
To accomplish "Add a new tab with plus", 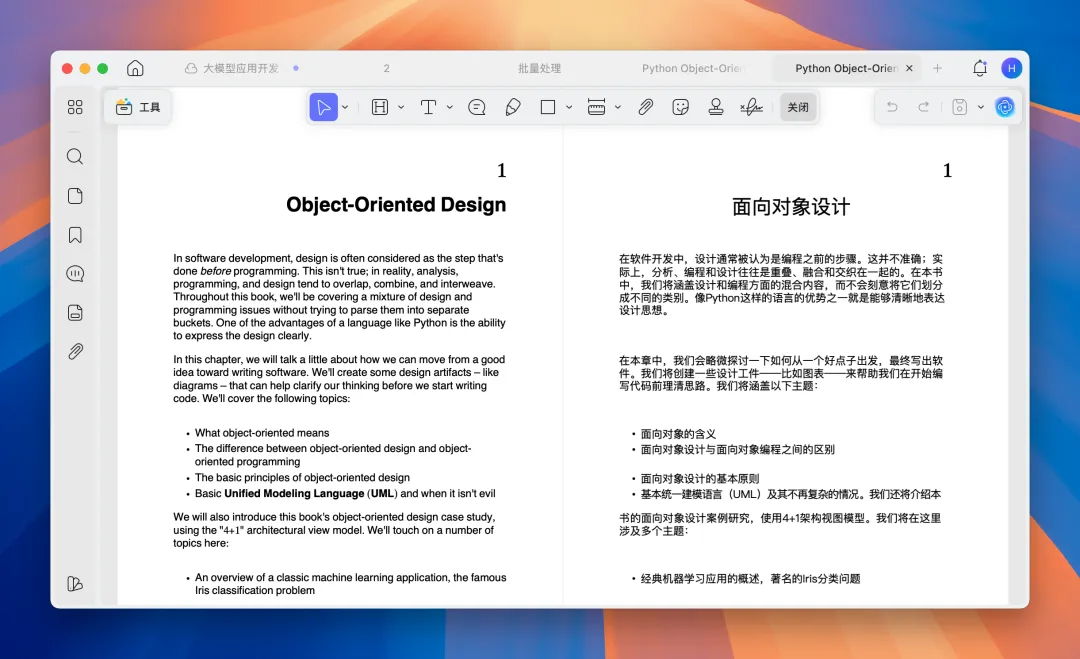I will coord(937,68).
